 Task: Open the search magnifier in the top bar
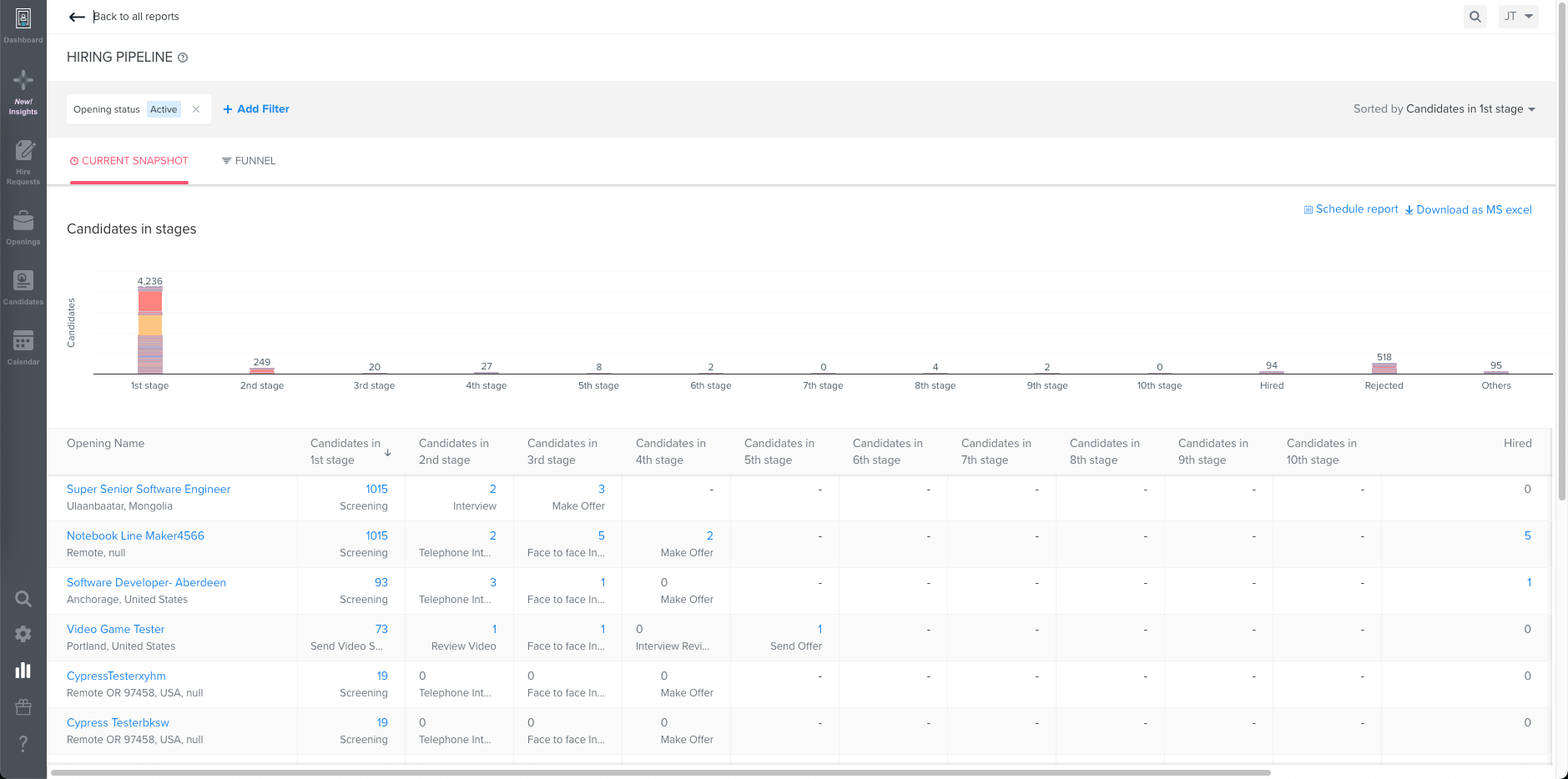click(x=1475, y=16)
